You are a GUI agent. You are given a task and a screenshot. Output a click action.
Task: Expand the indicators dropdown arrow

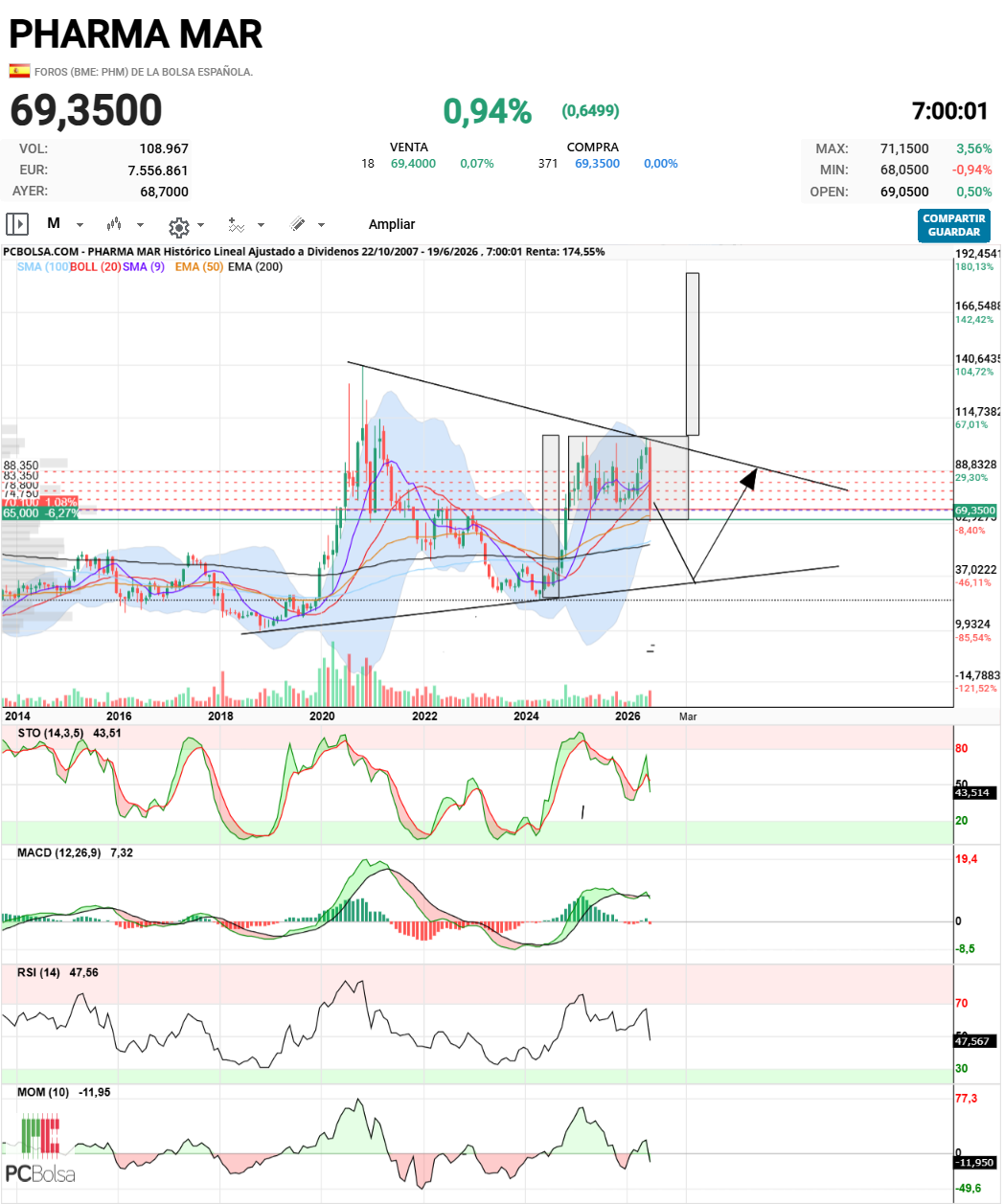[261, 225]
